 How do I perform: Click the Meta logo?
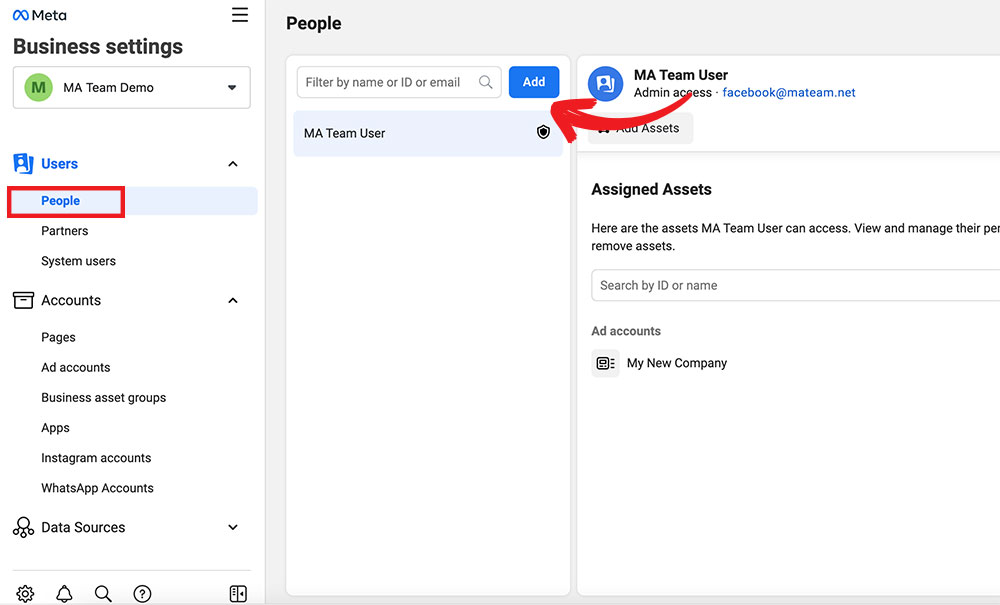(40, 15)
